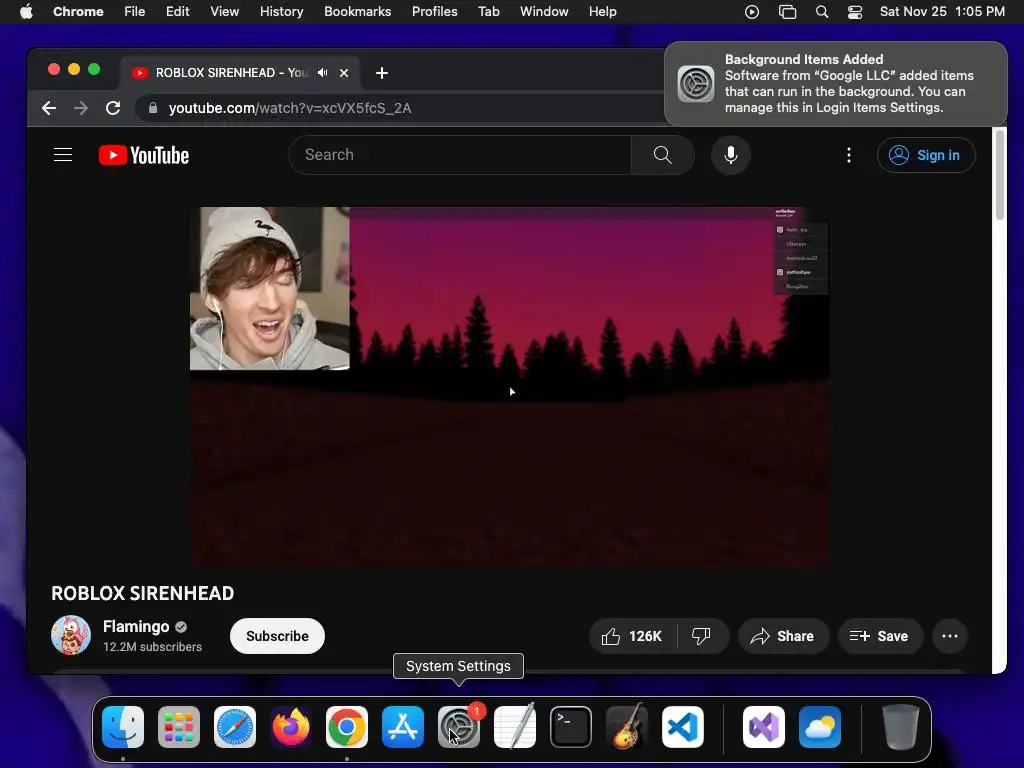1024x768 pixels.
Task: Go to the YouTube home logo
Action: (144, 155)
